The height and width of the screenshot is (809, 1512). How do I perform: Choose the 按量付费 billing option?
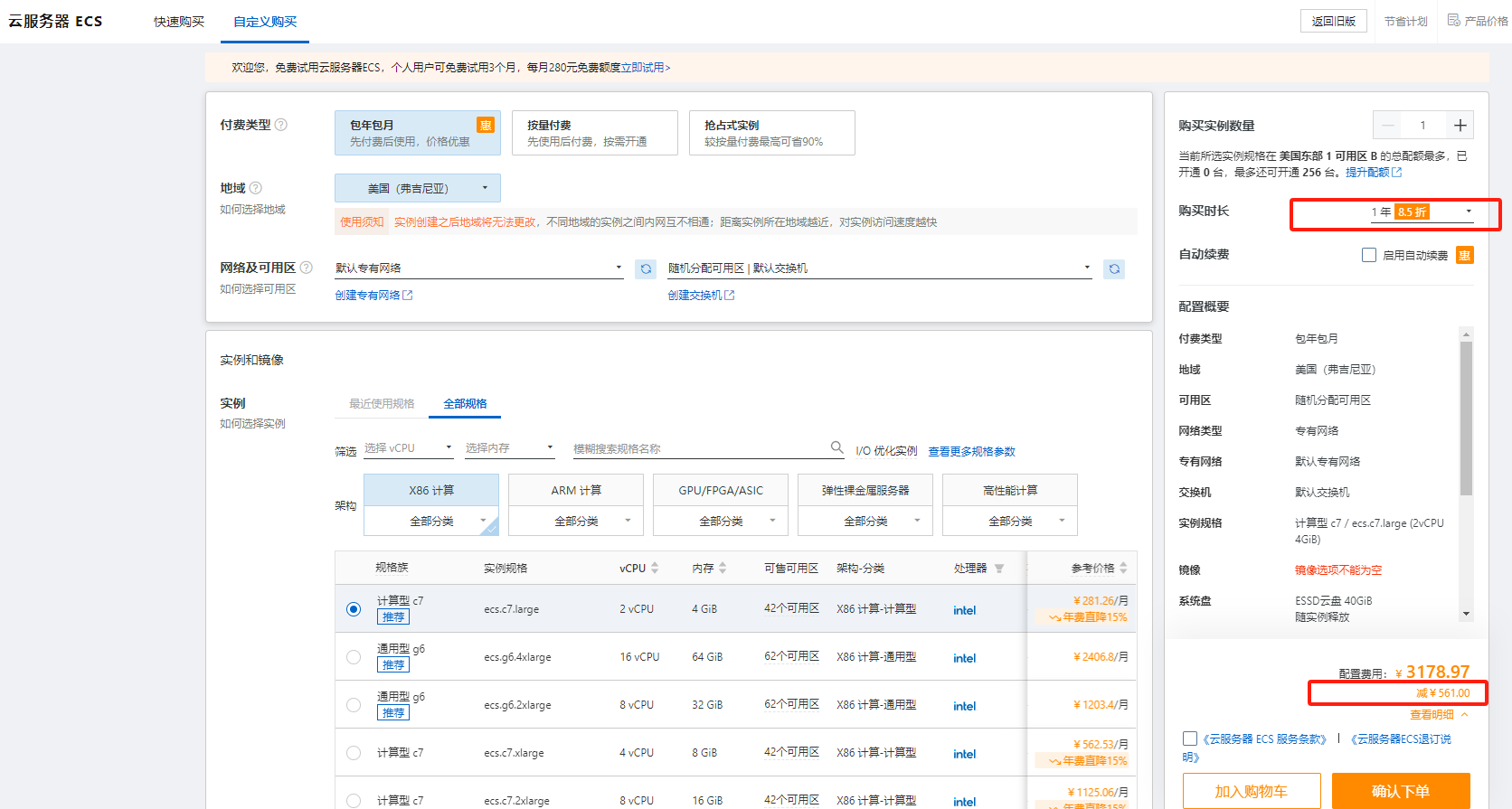coord(595,133)
